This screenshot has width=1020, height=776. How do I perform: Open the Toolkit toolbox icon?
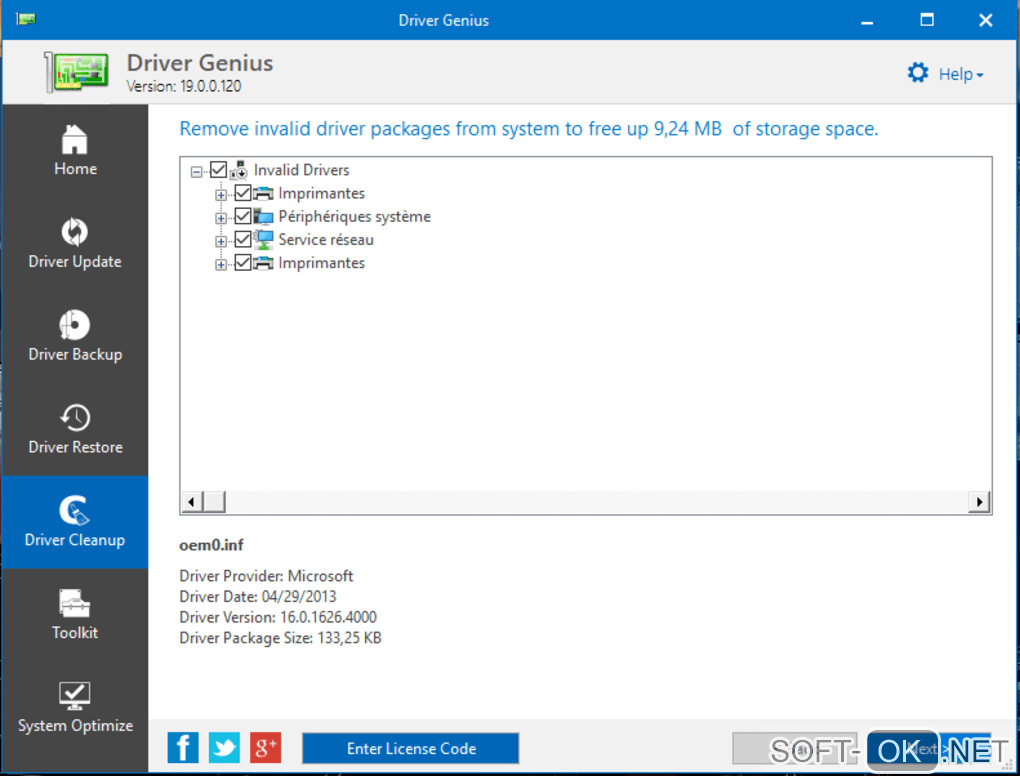pyautogui.click(x=74, y=603)
